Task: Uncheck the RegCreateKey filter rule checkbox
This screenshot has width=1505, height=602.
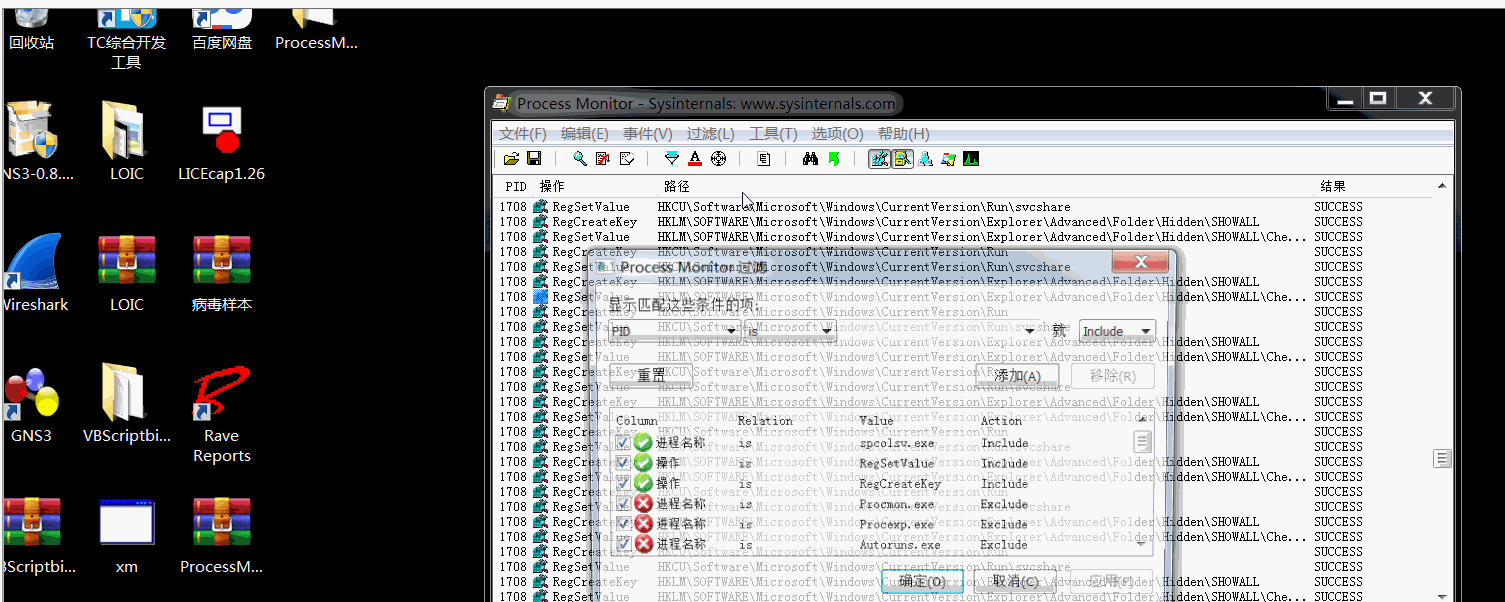Action: click(x=623, y=483)
